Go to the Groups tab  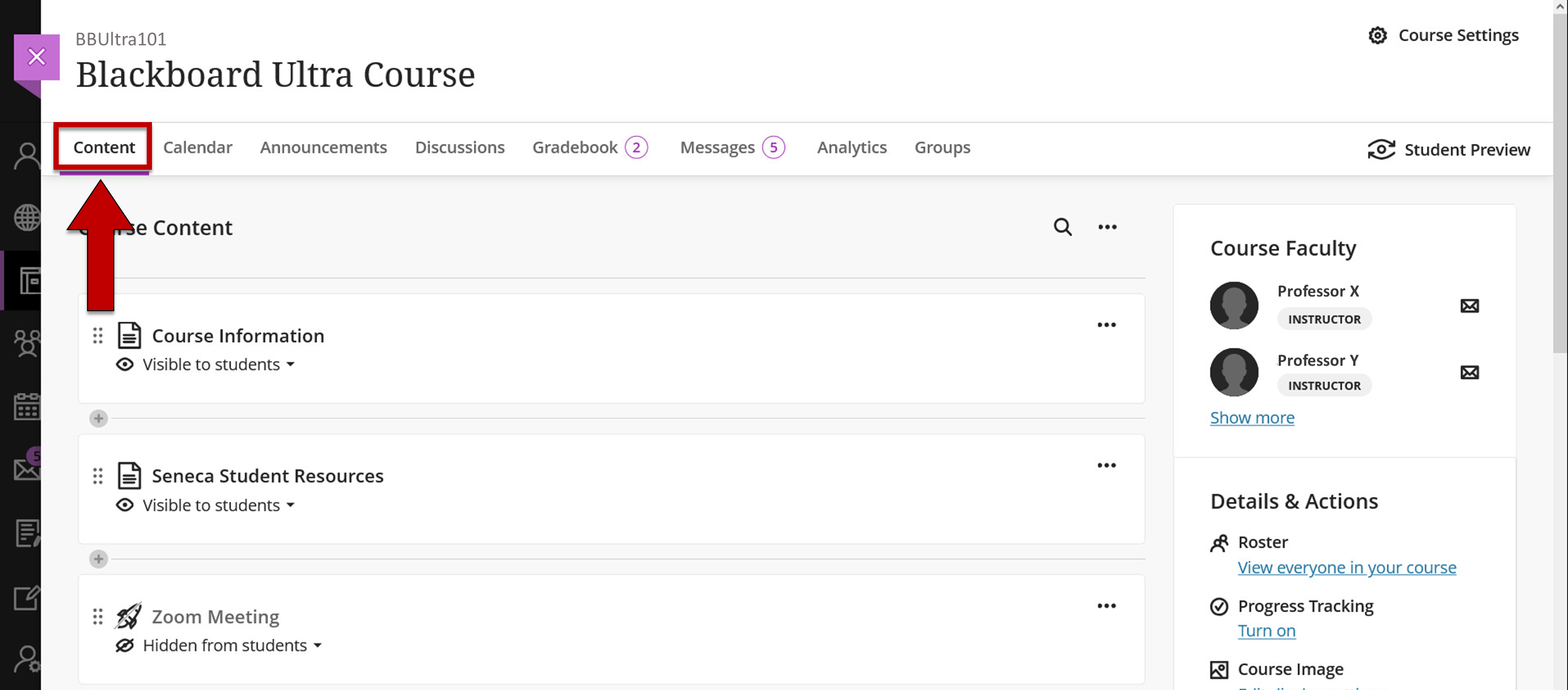942,147
